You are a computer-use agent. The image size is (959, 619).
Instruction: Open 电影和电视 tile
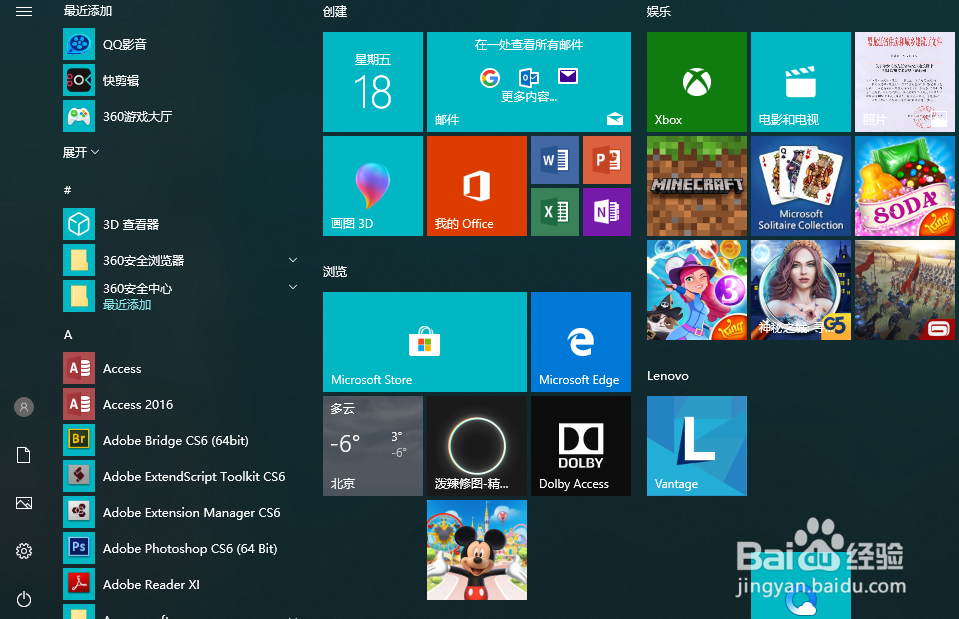801,82
